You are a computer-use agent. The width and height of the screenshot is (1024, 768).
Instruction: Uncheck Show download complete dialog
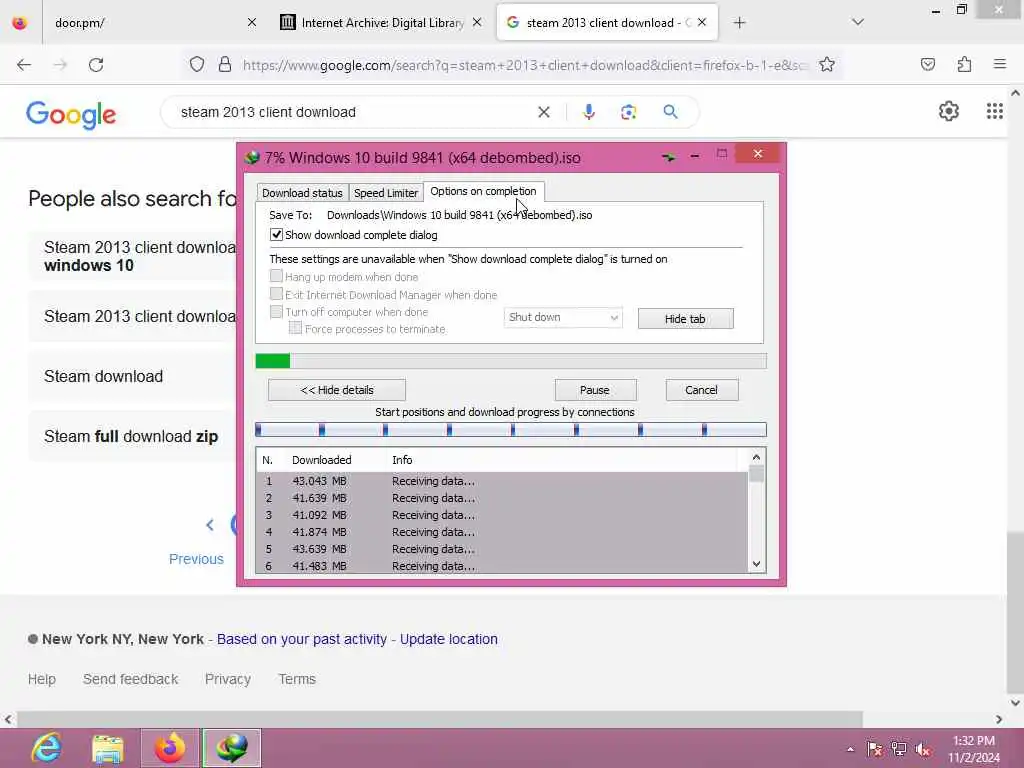[276, 234]
